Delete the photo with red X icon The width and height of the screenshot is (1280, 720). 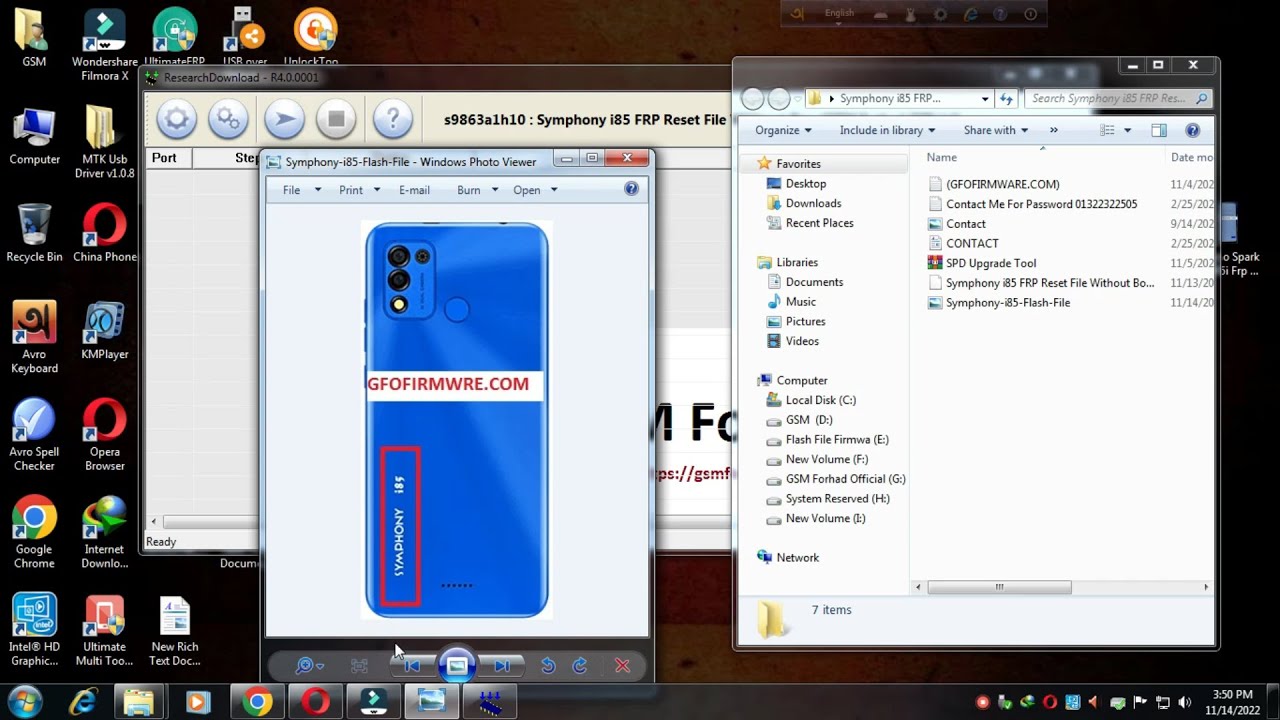coord(622,666)
